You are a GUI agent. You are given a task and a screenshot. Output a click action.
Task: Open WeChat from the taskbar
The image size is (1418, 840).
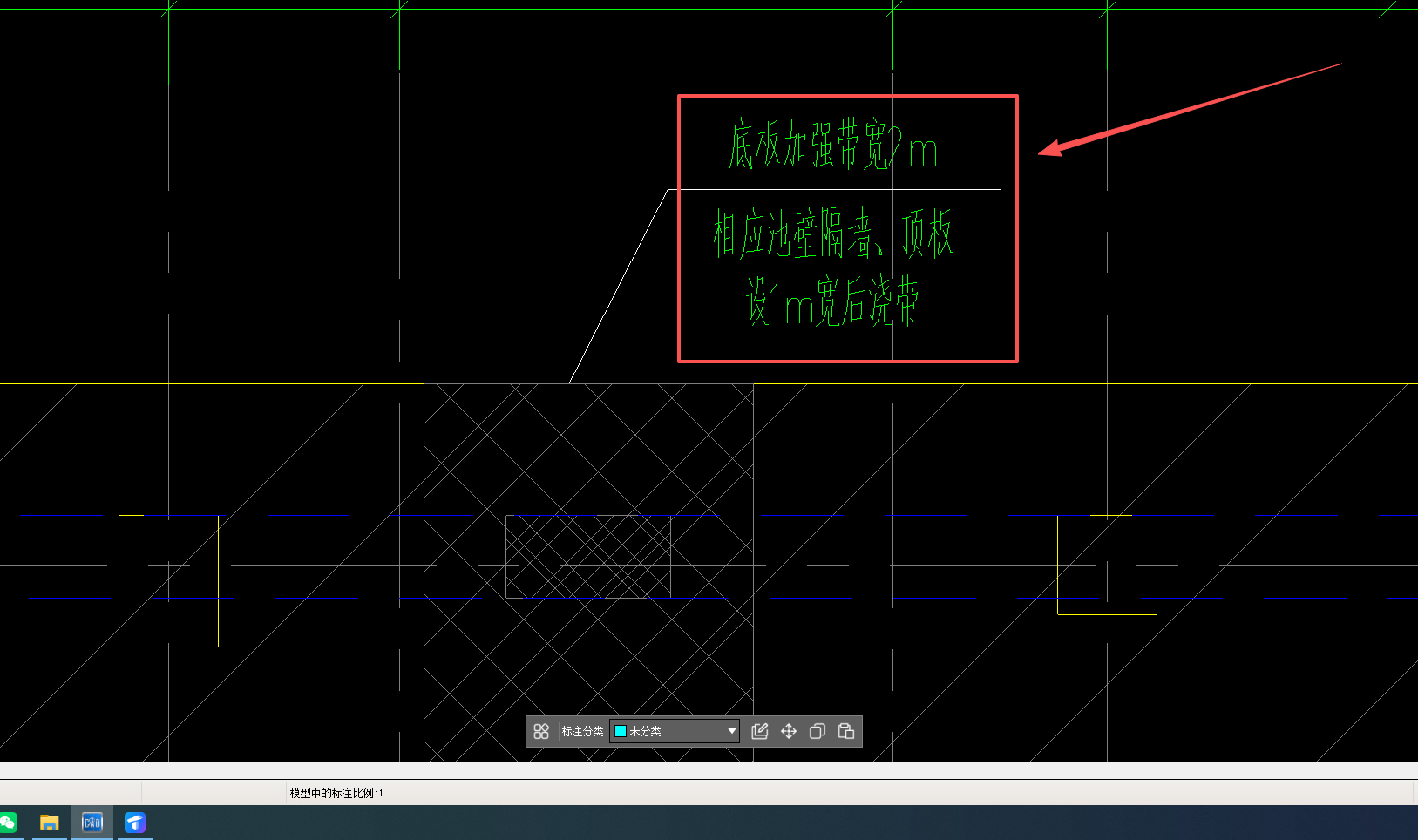click(x=9, y=823)
